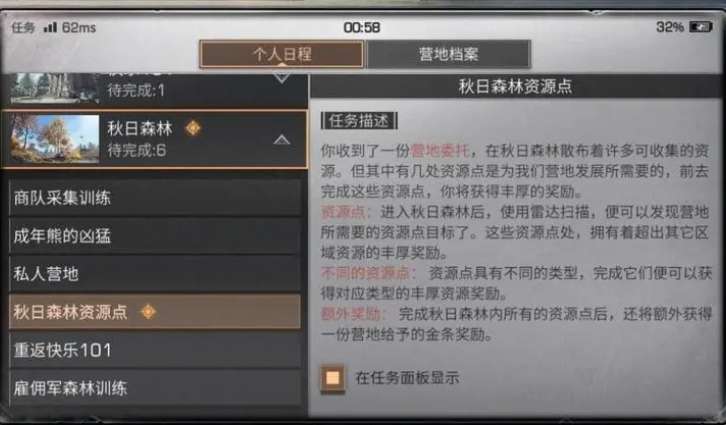Click the diamond marker on 秋日森林资源点 row
The height and width of the screenshot is (425, 726).
(x=148, y=312)
